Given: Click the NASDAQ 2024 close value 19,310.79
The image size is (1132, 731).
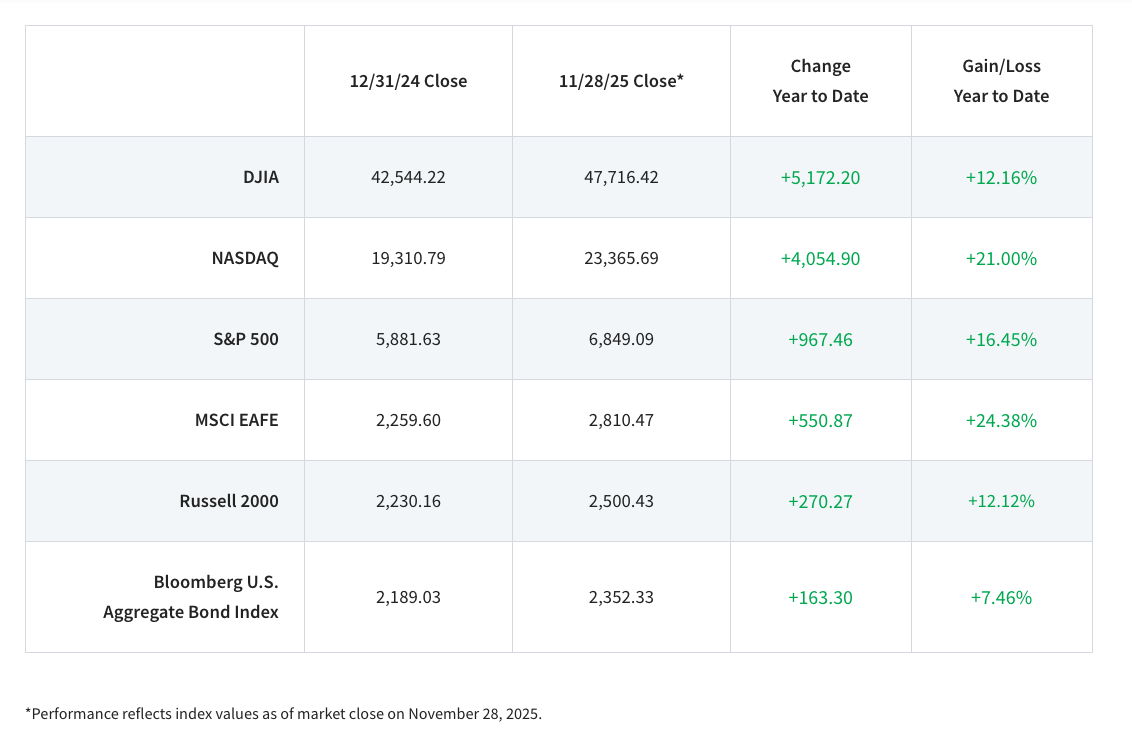Looking at the screenshot, I should coord(408,258).
